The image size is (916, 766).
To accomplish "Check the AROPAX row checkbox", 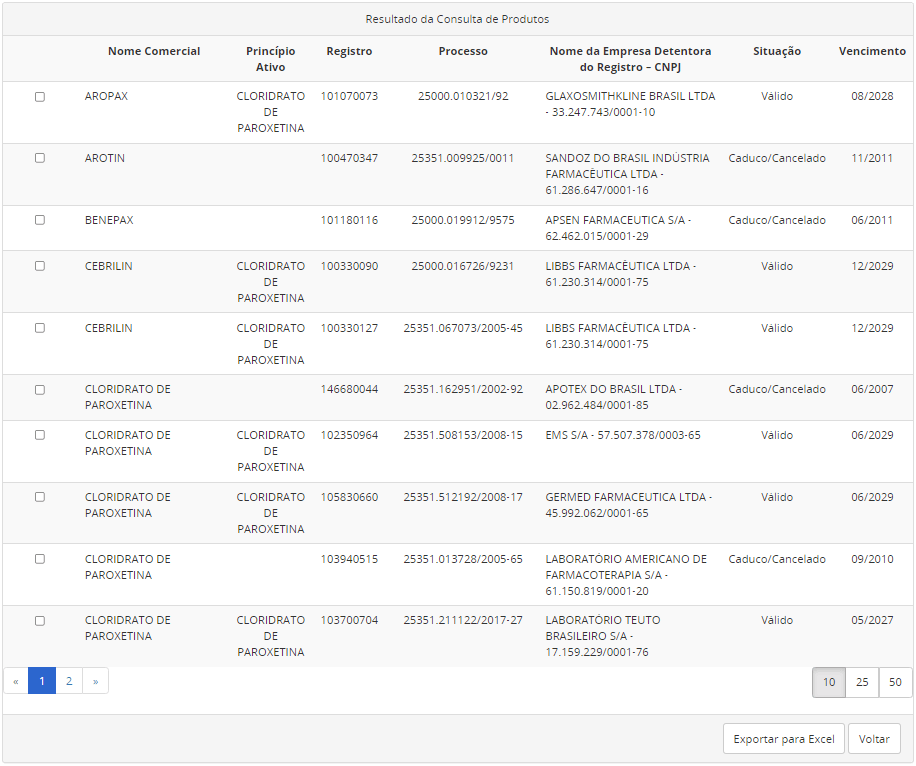I will pyautogui.click(x=40, y=97).
